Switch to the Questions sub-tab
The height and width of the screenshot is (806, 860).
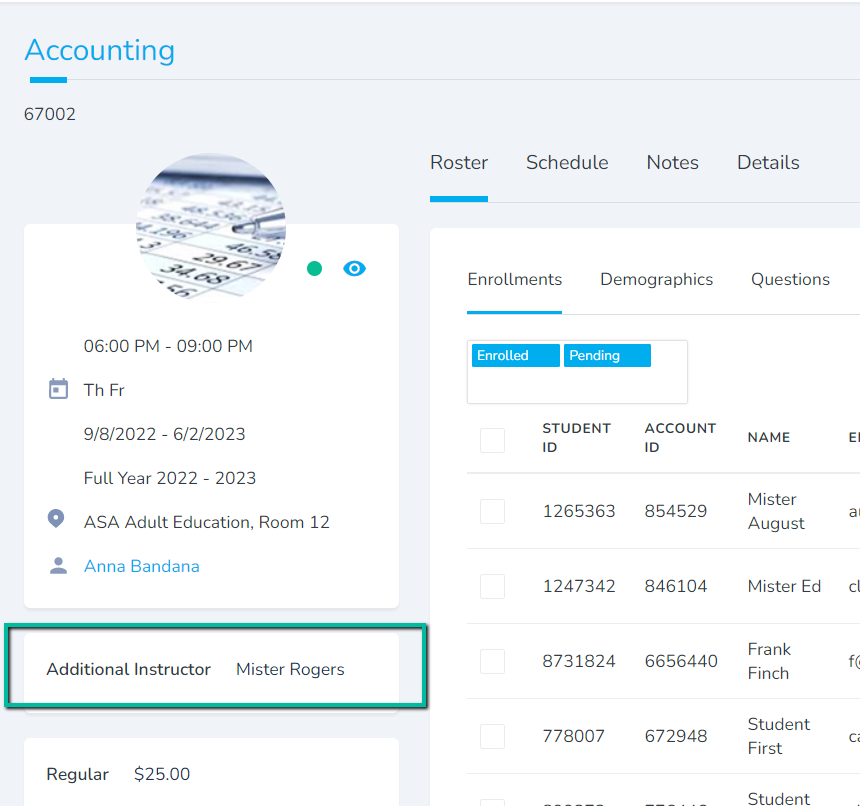[790, 280]
